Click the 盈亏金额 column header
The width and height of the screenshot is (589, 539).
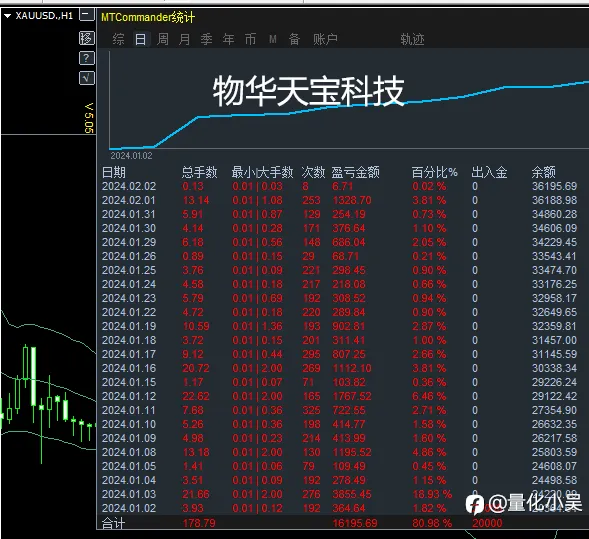click(355, 172)
